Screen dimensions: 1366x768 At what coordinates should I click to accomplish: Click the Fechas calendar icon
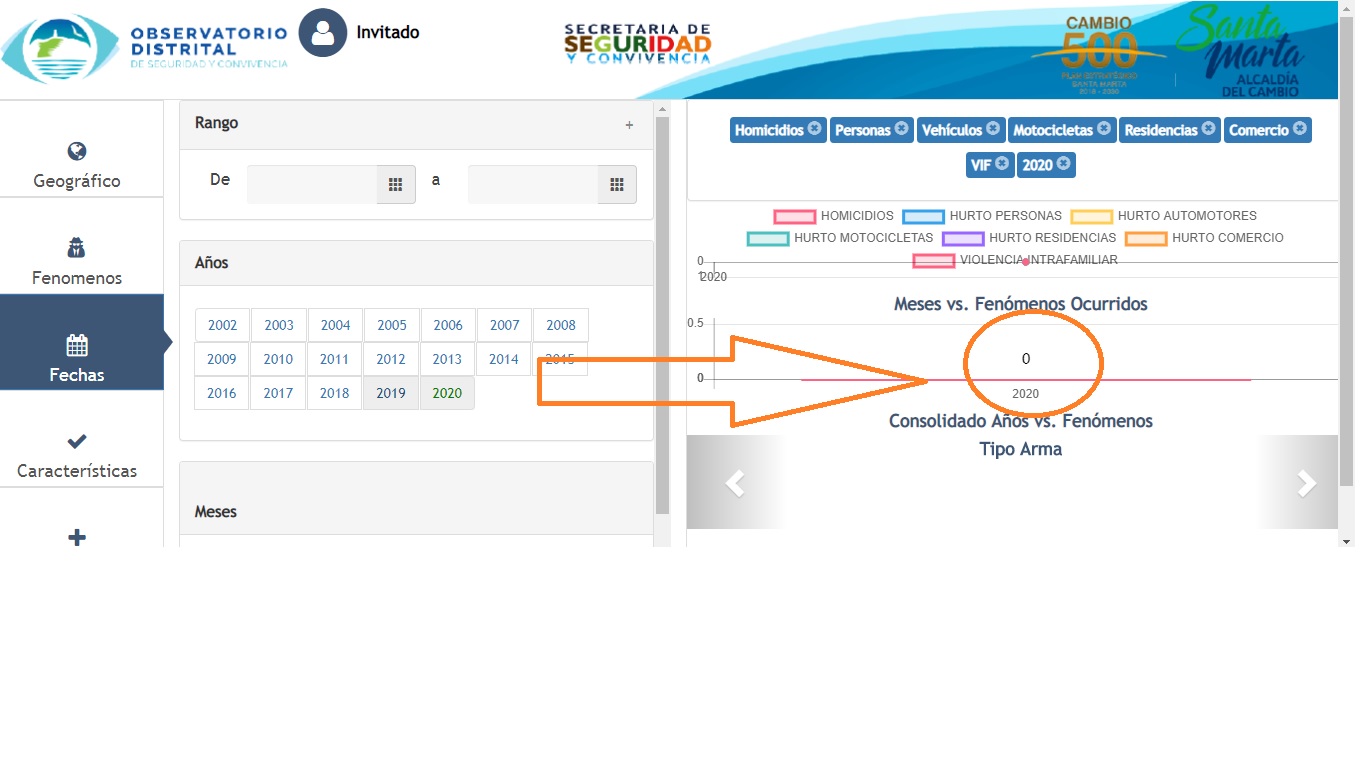(x=77, y=345)
